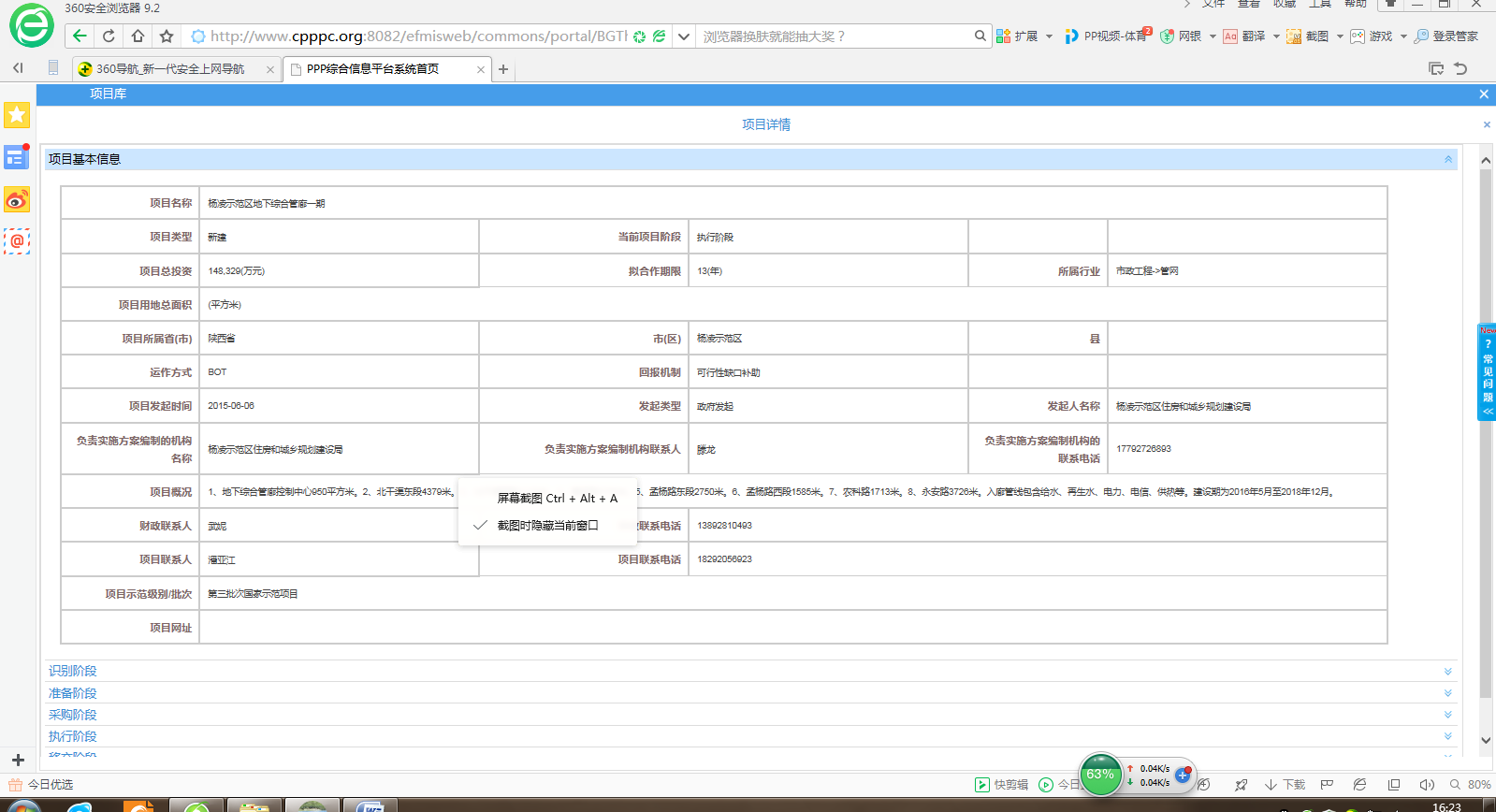Expand the 翻译 dropdown arrow
1496x812 pixels.
pos(1276,36)
